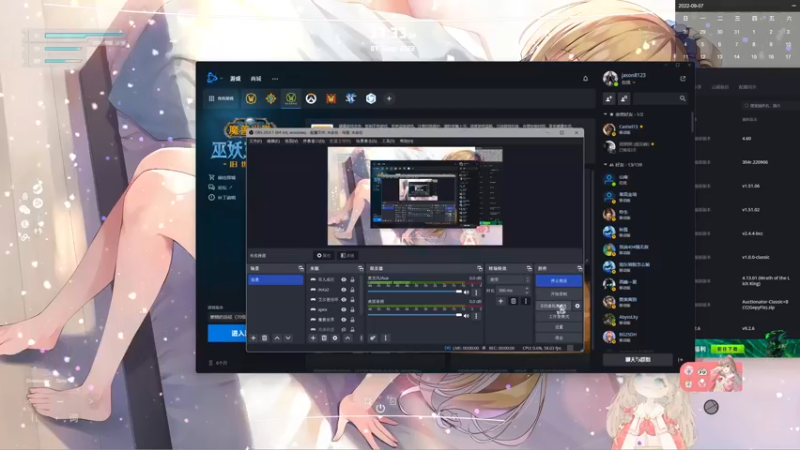Open source properties gear in Sources toolbar

coord(335,338)
